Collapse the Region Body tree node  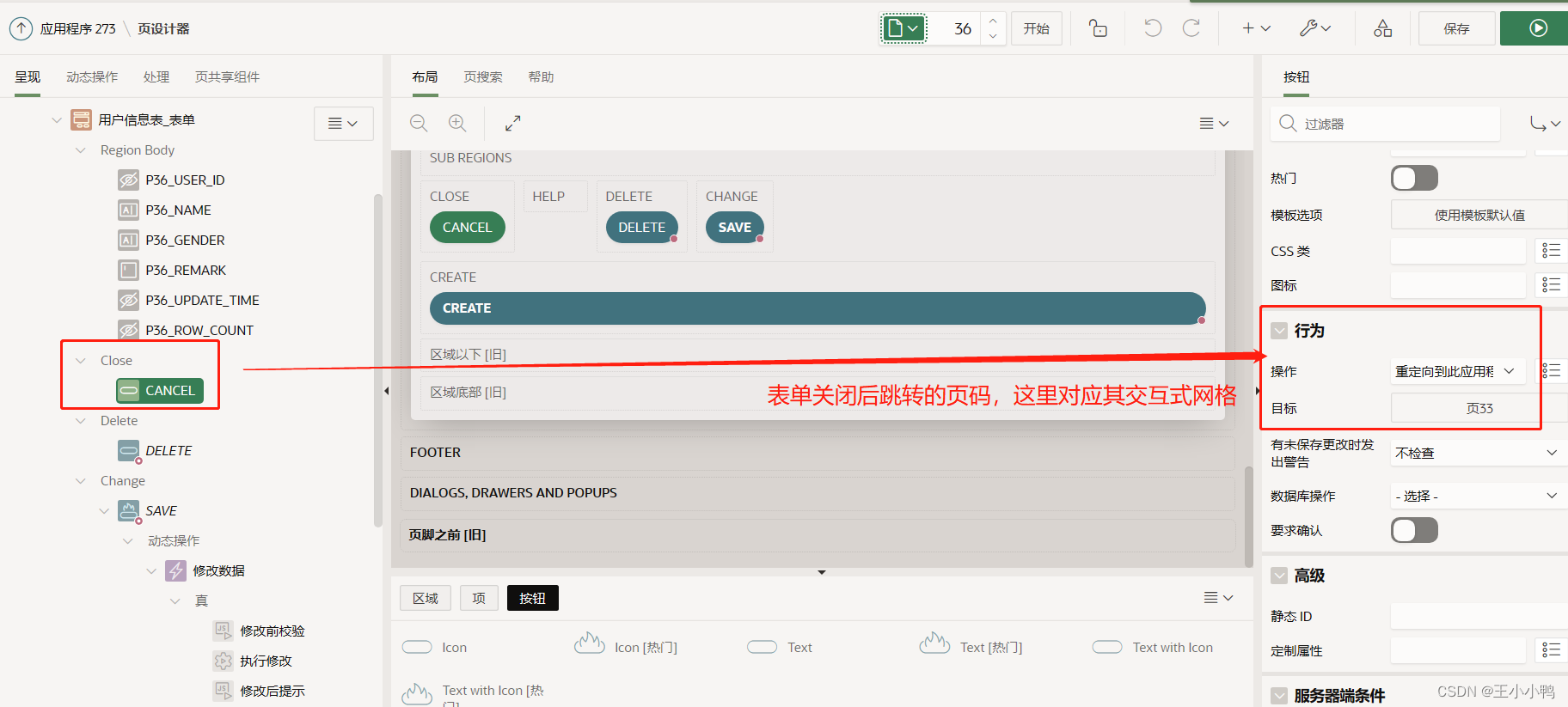[x=81, y=150]
